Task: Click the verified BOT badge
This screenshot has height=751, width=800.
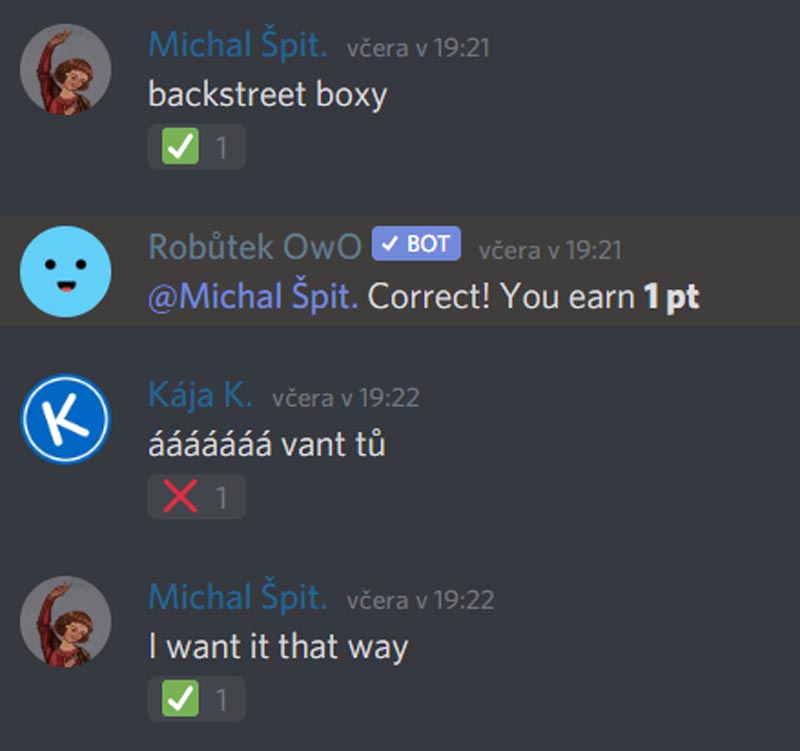Action: point(416,243)
